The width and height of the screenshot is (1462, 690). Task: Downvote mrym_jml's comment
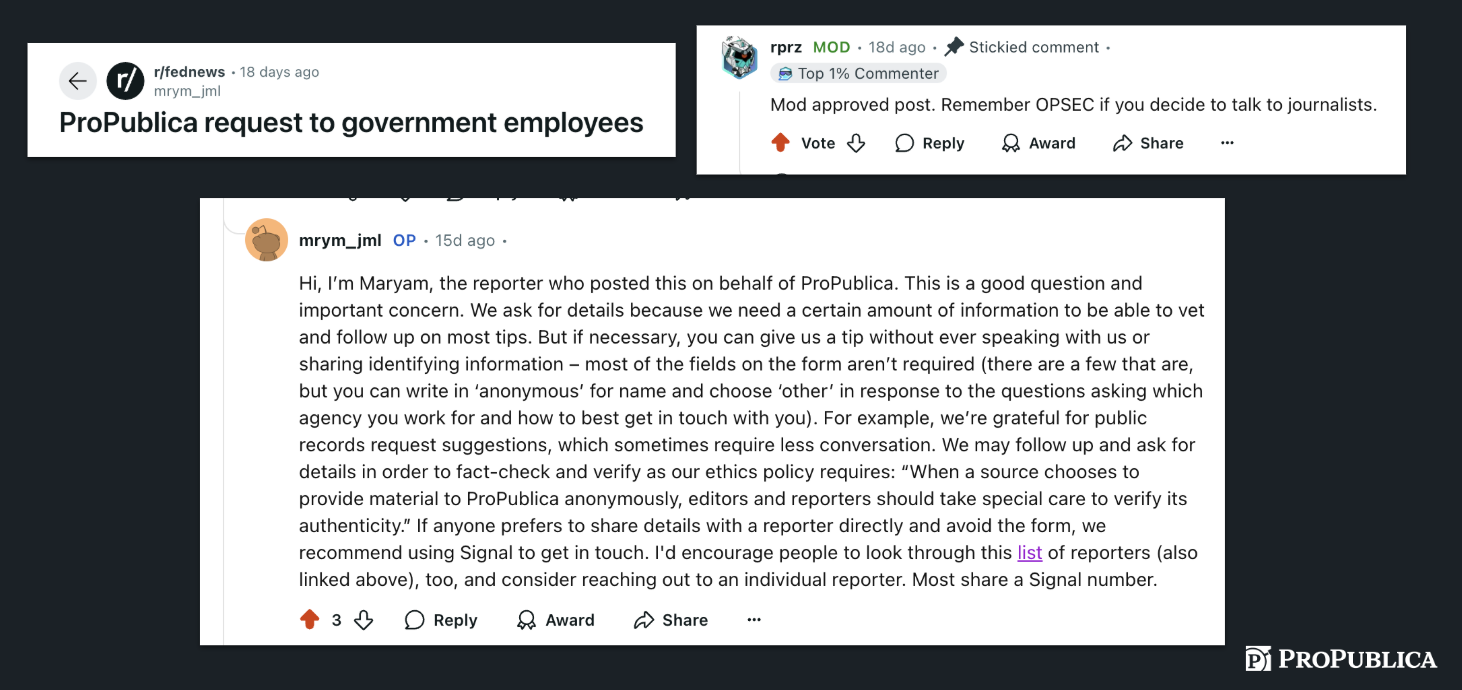(364, 620)
